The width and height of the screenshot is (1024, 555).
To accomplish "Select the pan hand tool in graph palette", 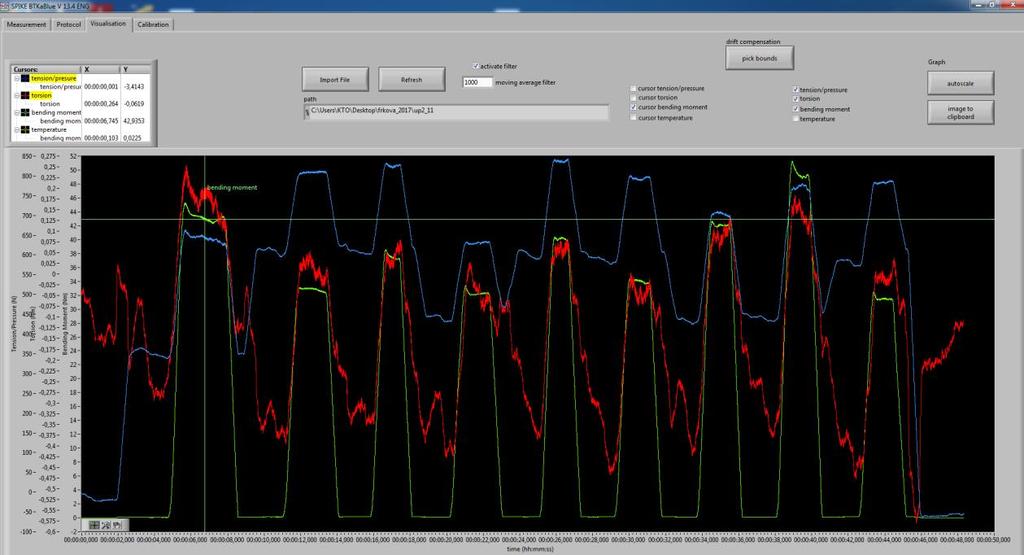I will pyautogui.click(x=118, y=525).
